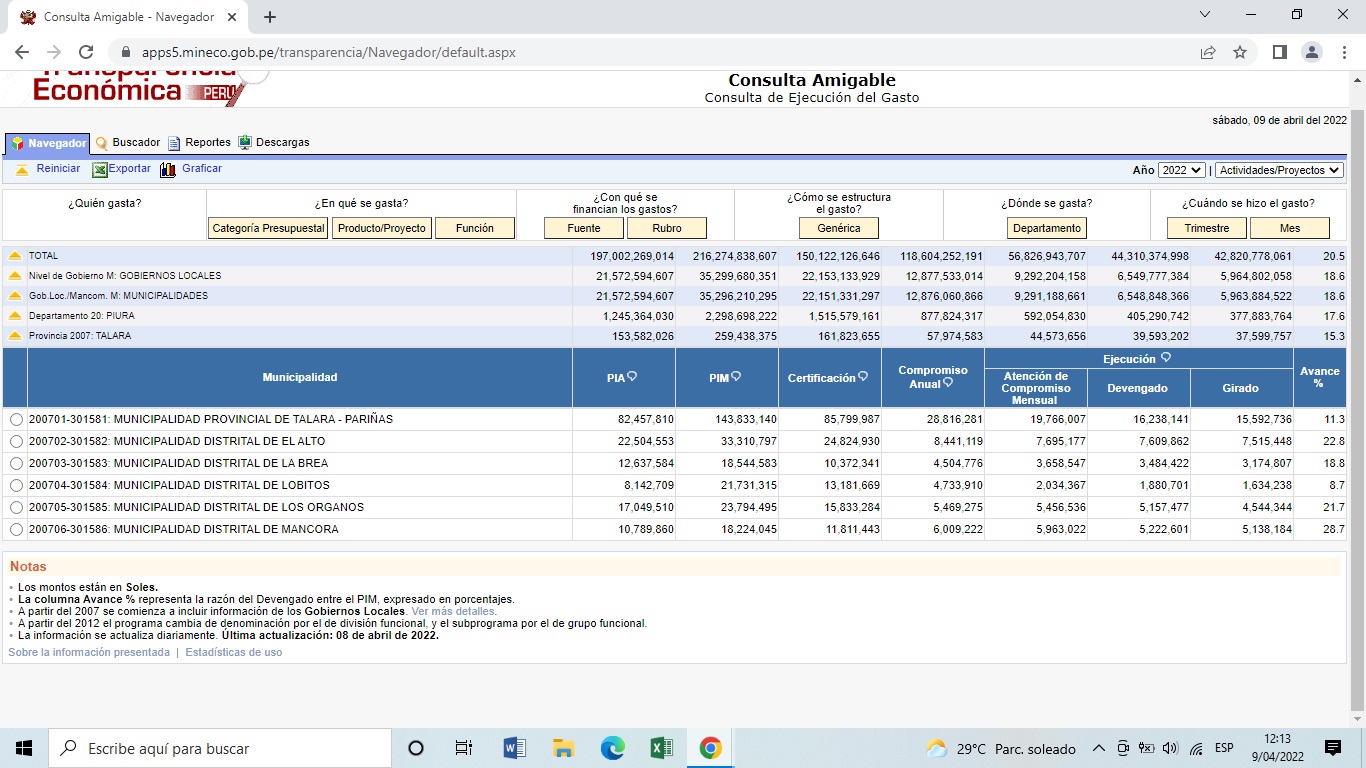This screenshot has height=768, width=1366.
Task: Click the Windows taskbar search box
Action: pyautogui.click(x=220, y=748)
